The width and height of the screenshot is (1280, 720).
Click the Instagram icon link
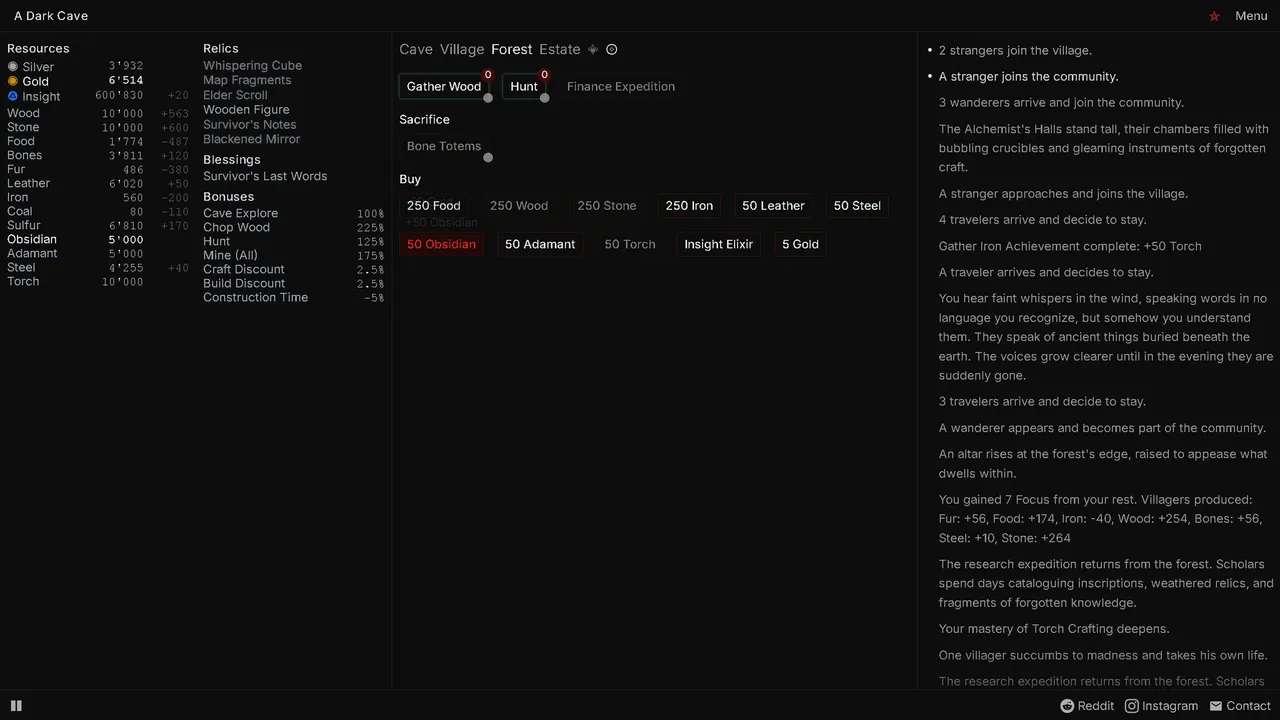[x=1132, y=705]
